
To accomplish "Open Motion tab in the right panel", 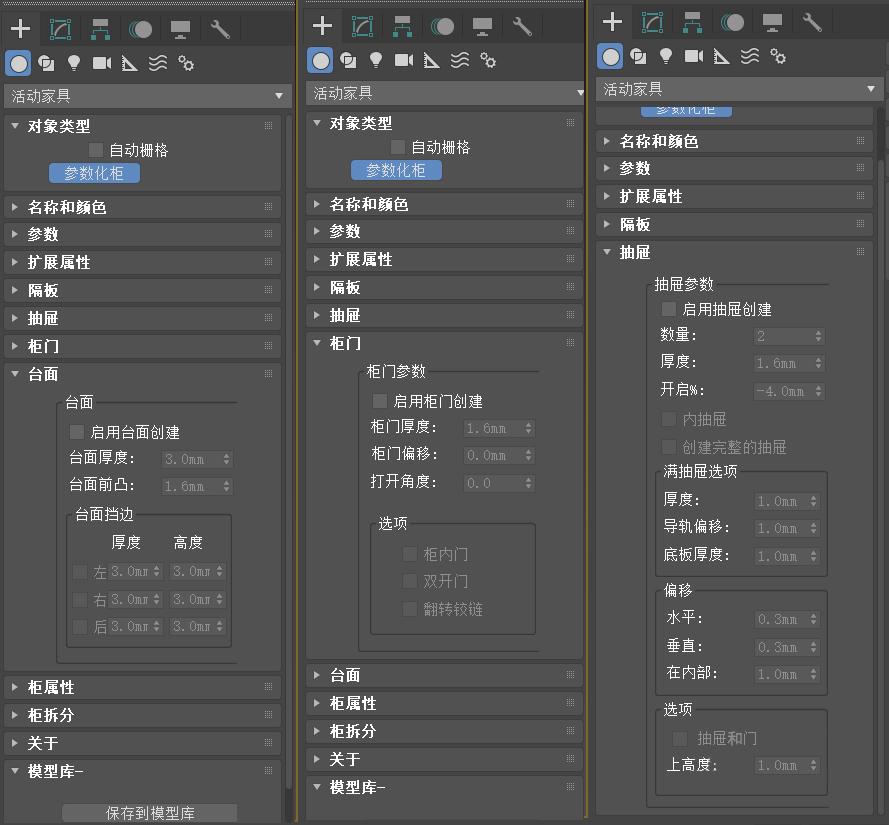I will tap(732, 21).
